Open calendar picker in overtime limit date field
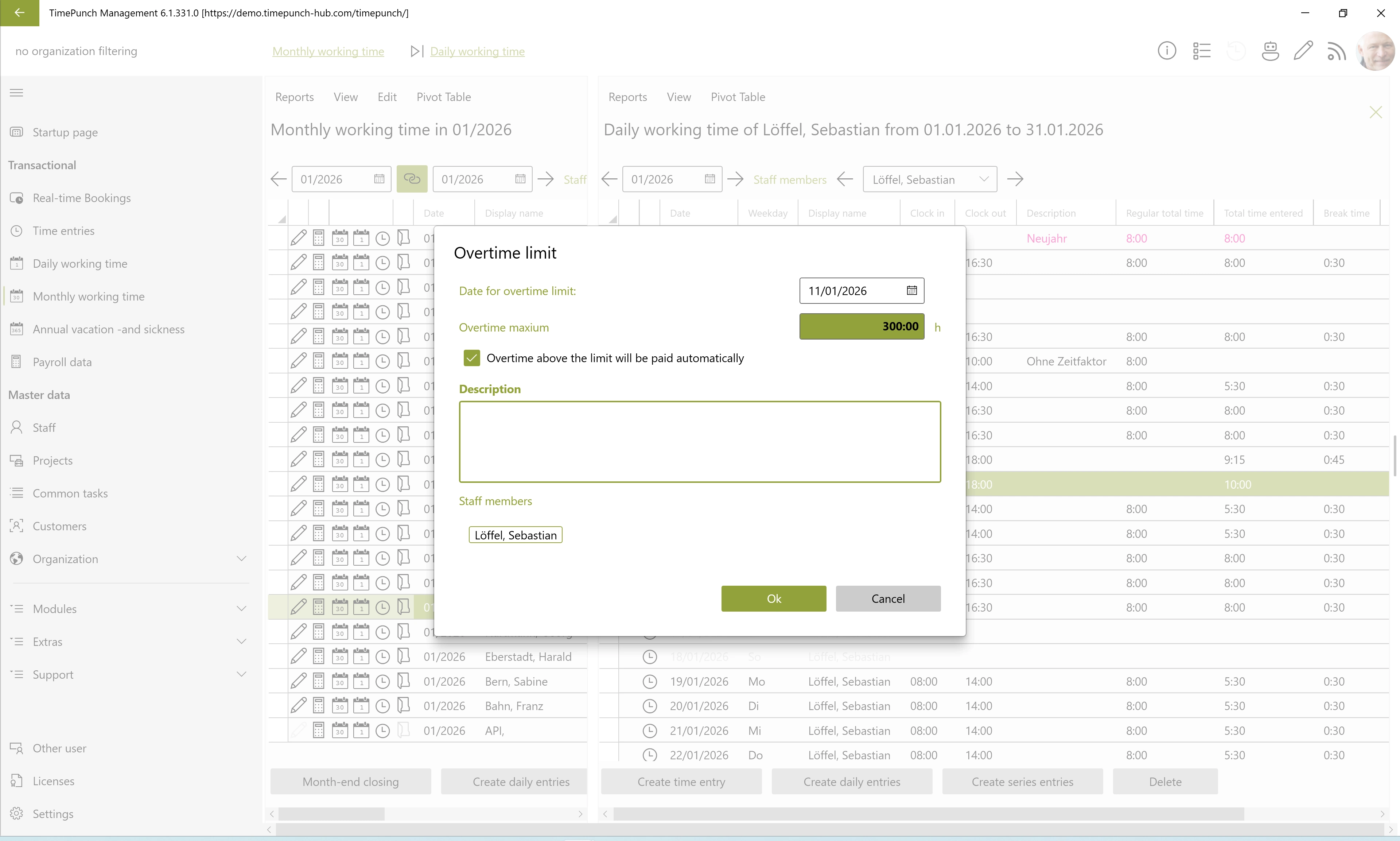 coord(911,291)
